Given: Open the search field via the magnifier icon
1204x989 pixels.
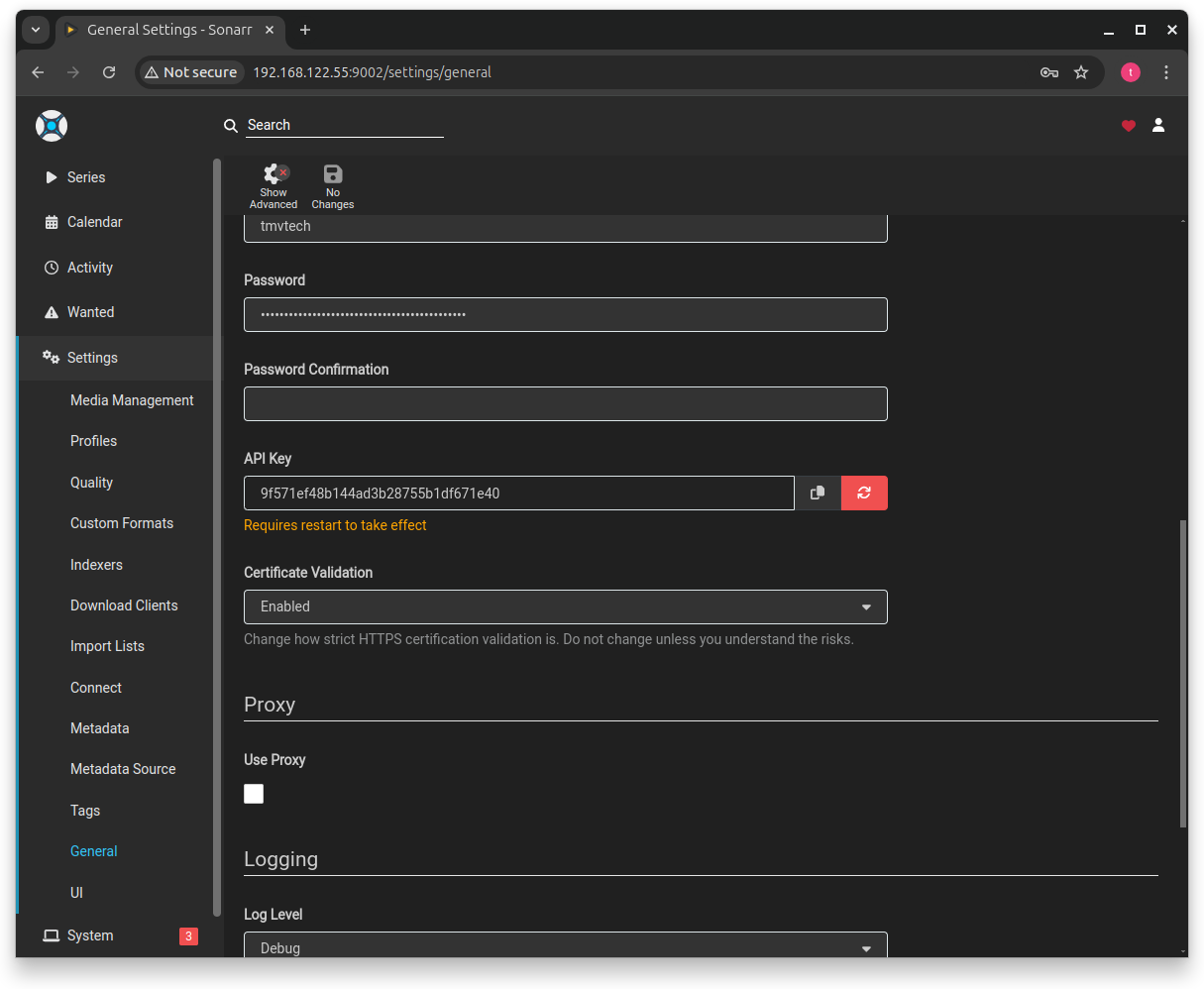Looking at the screenshot, I should tap(231, 125).
